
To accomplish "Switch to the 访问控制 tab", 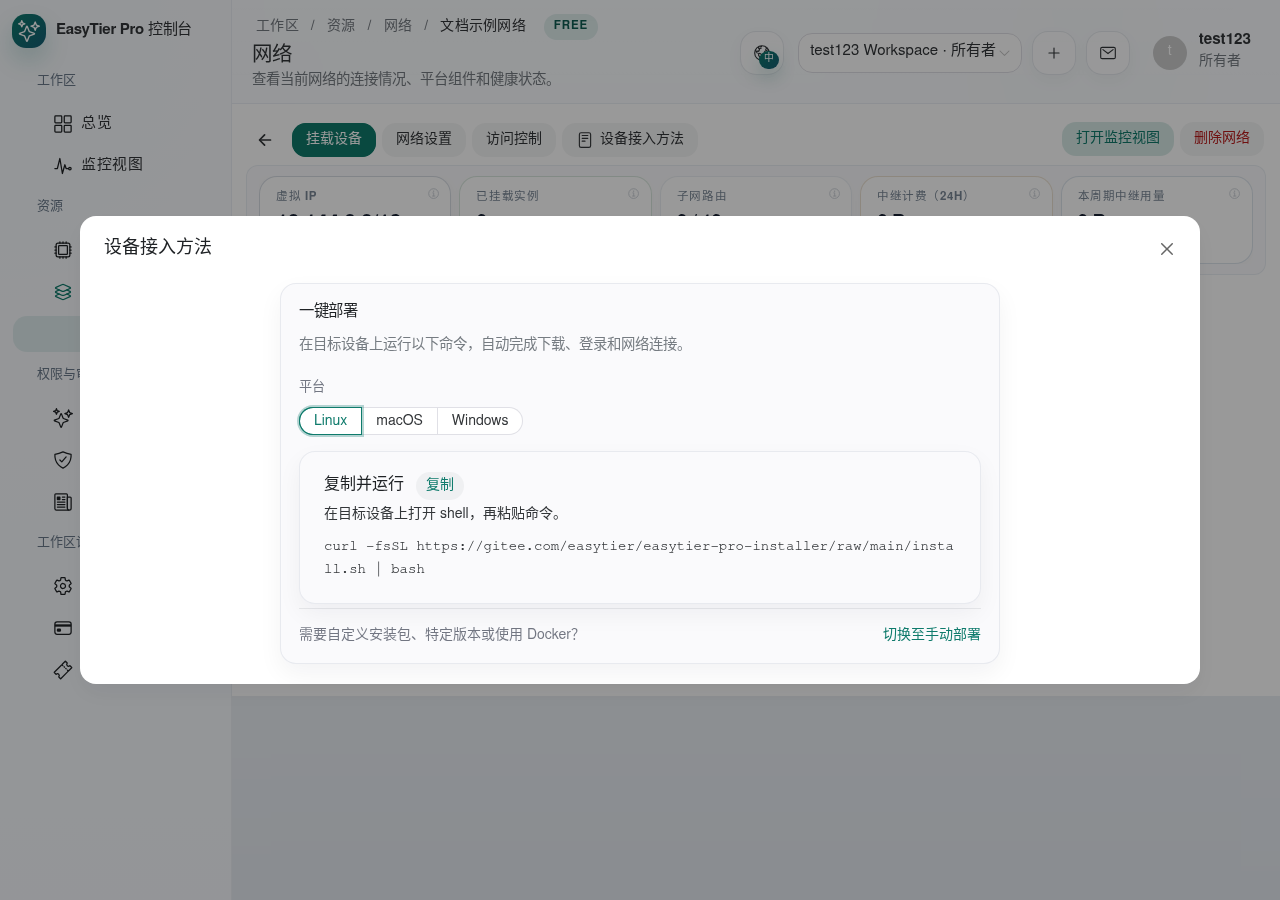I will pos(514,140).
